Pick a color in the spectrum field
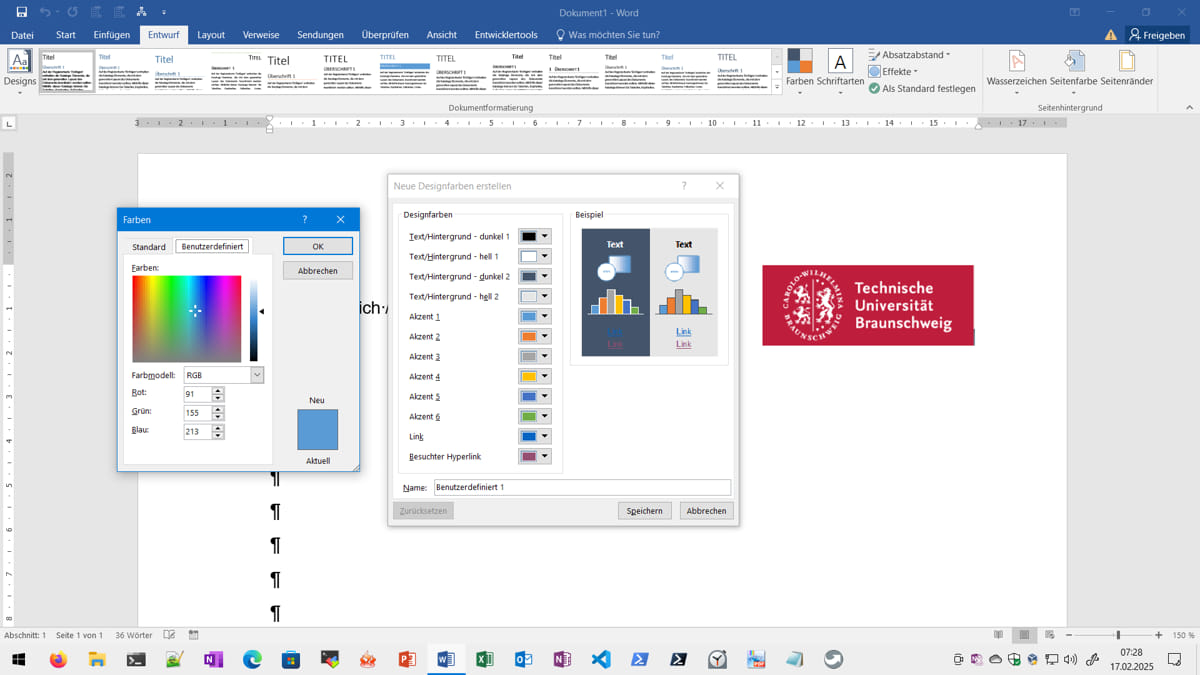The height and width of the screenshot is (675, 1200). click(x=187, y=319)
